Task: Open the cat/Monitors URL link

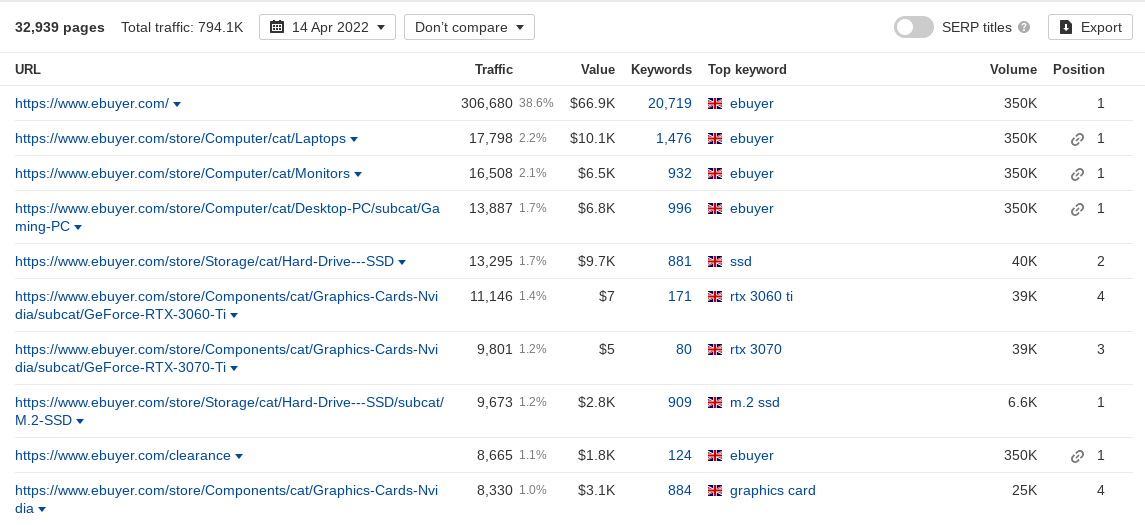Action: tap(183, 174)
